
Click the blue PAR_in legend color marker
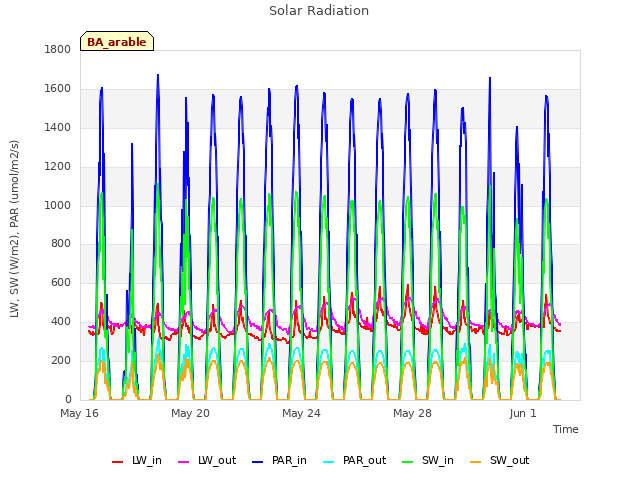click(x=258, y=462)
